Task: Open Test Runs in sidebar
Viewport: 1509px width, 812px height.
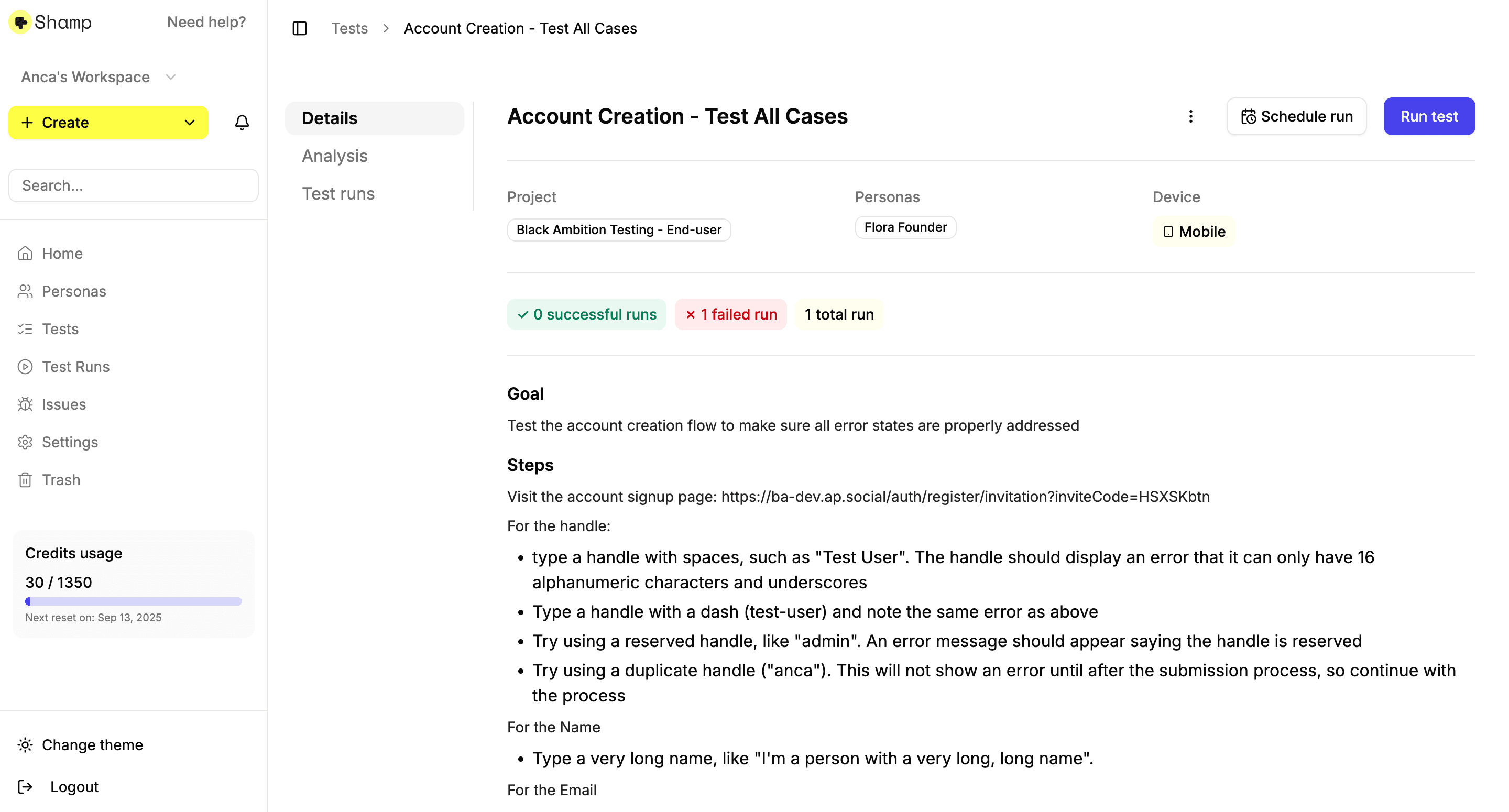Action: [x=75, y=367]
